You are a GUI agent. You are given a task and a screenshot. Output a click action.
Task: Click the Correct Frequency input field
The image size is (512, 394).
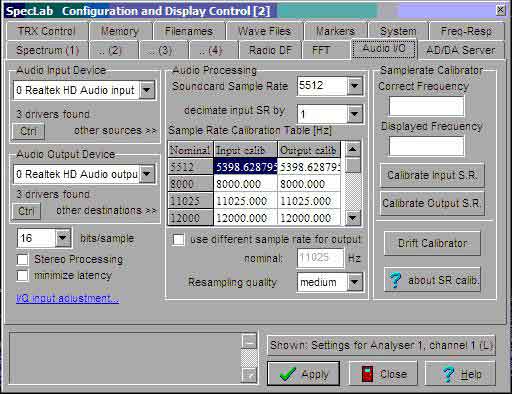click(426, 106)
